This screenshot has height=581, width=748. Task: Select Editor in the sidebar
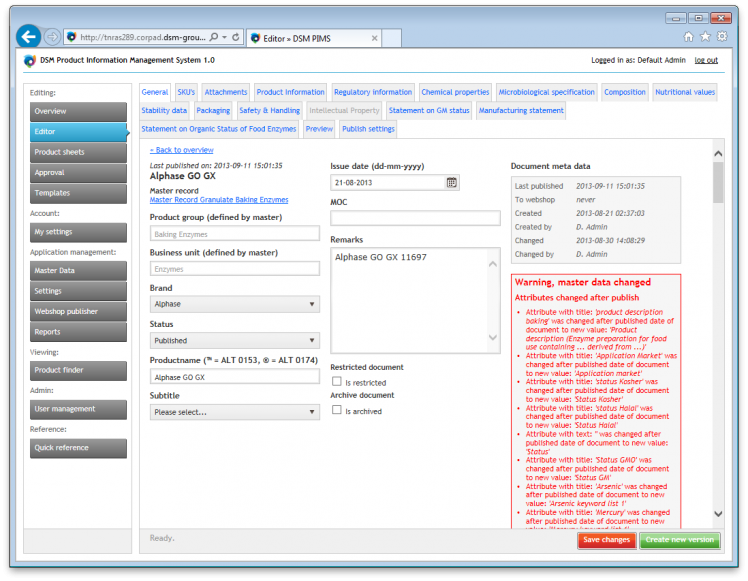(78, 132)
